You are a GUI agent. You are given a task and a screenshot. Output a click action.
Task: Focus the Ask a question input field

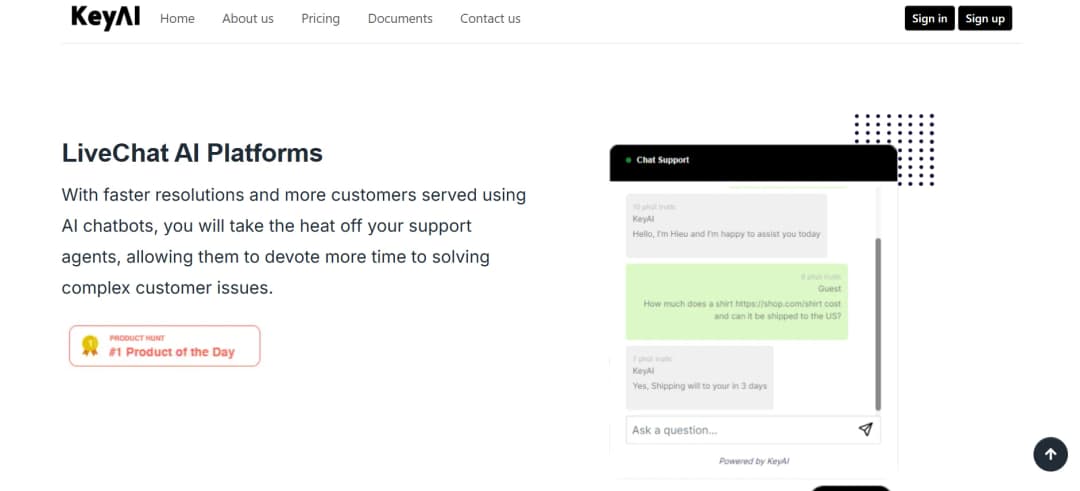pyautogui.click(x=738, y=430)
